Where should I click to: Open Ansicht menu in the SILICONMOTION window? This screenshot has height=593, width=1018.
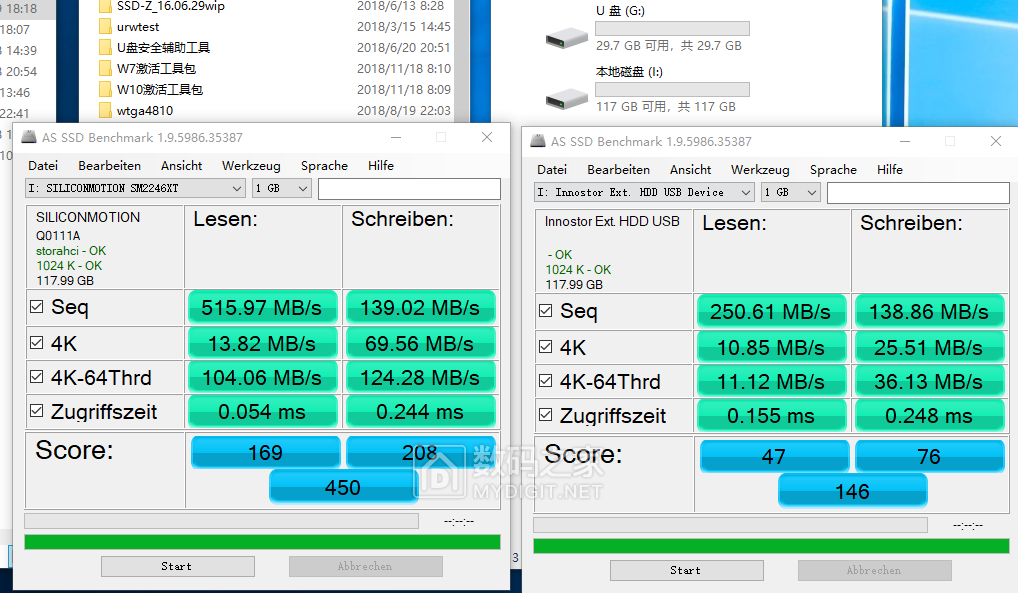pos(182,166)
